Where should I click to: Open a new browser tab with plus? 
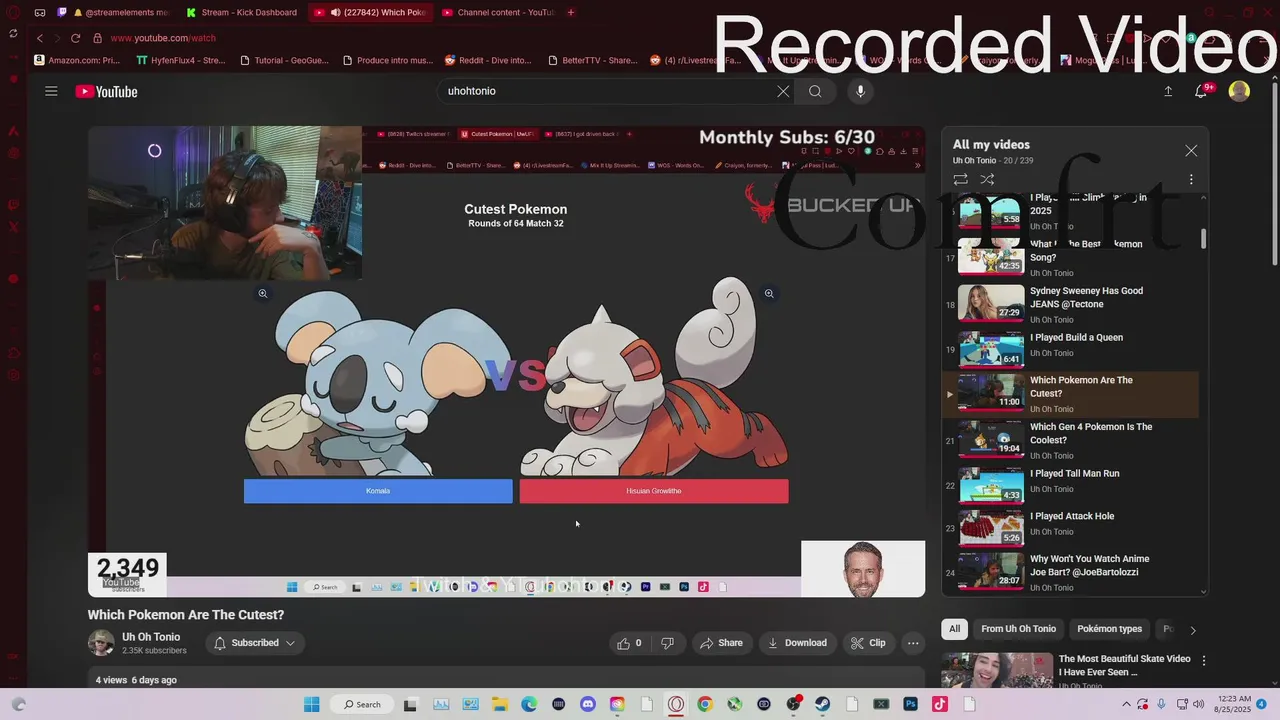(x=571, y=12)
